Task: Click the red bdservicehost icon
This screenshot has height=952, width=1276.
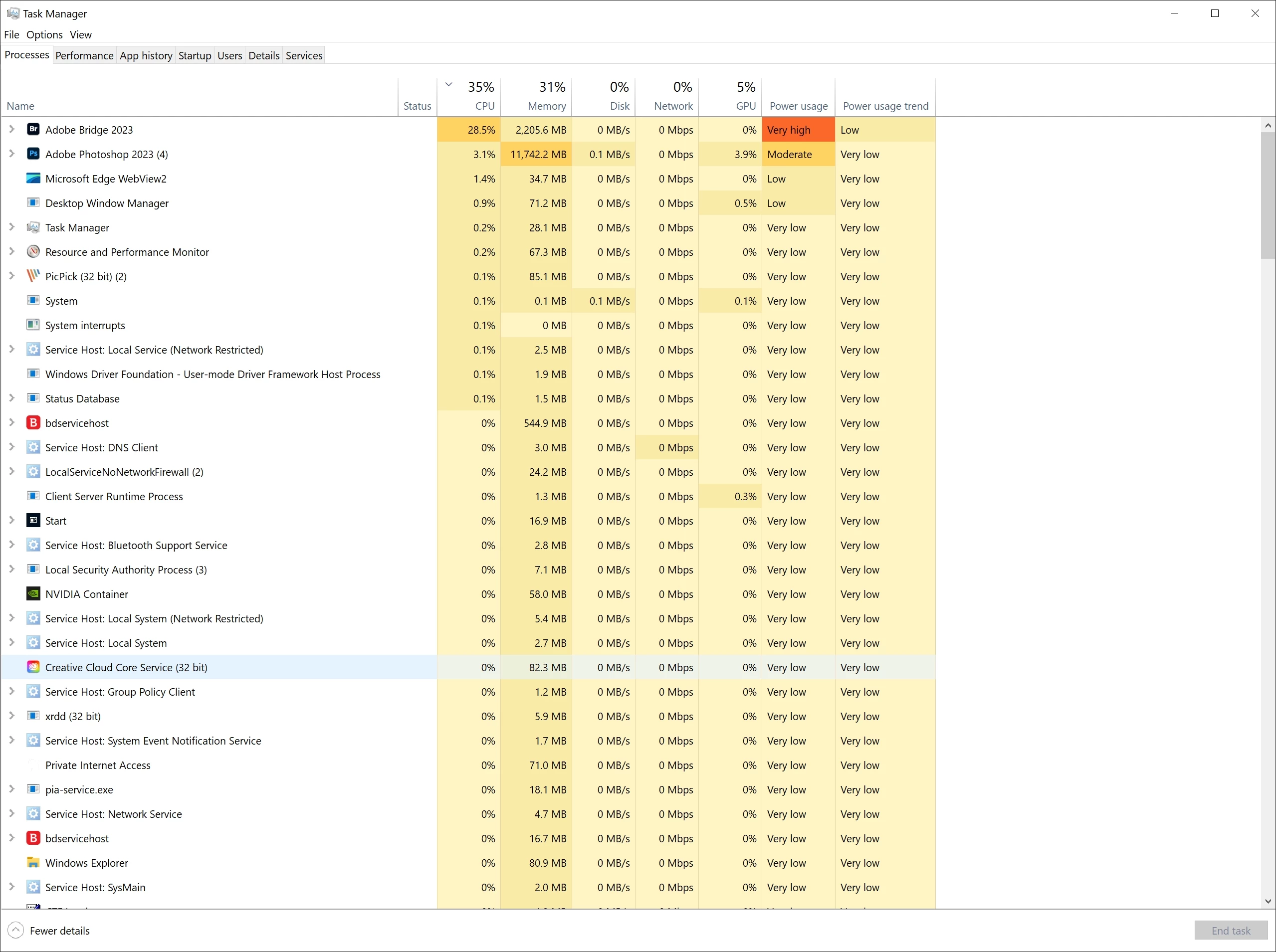Action: (33, 422)
